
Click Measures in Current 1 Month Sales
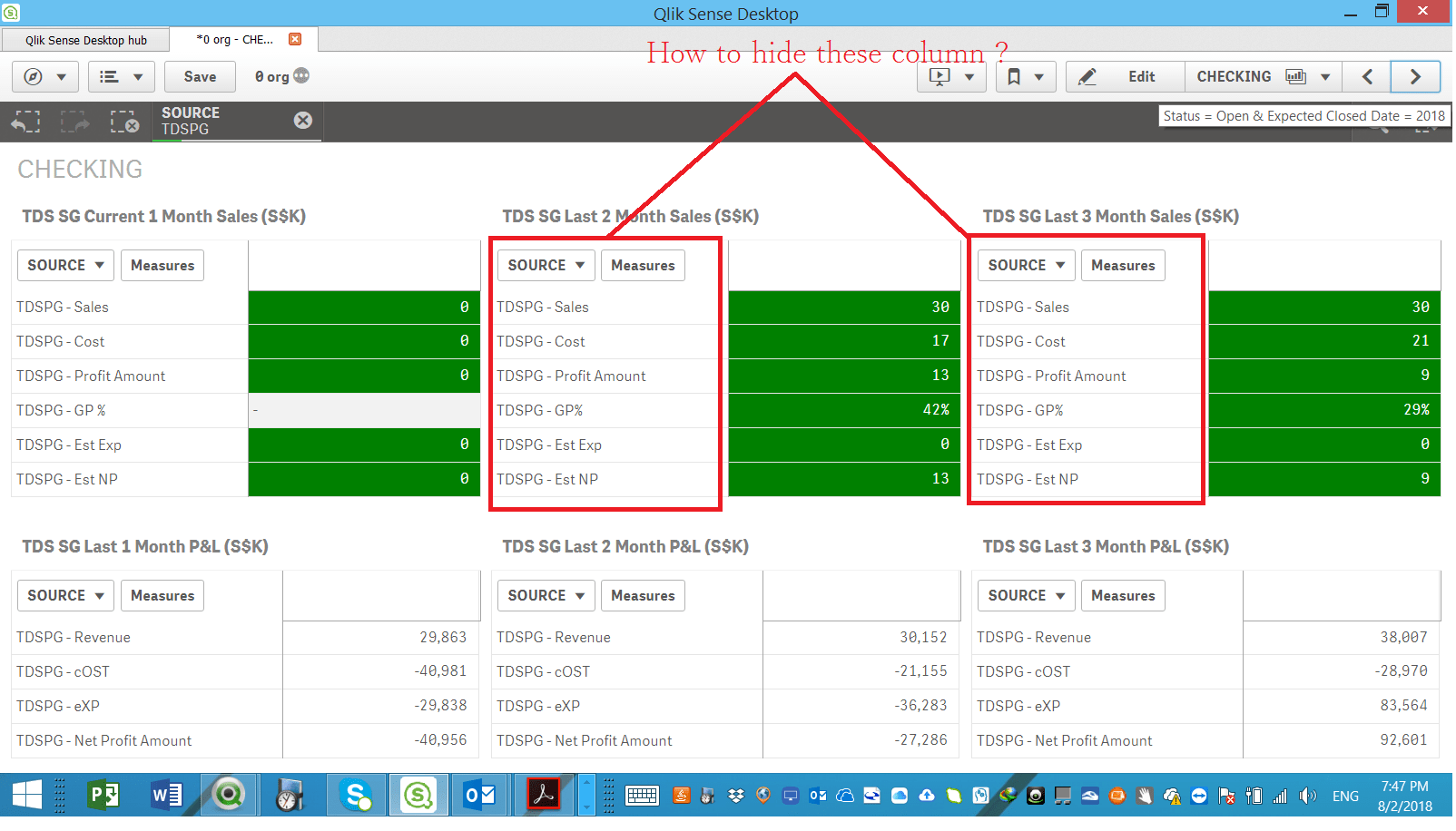click(x=162, y=266)
